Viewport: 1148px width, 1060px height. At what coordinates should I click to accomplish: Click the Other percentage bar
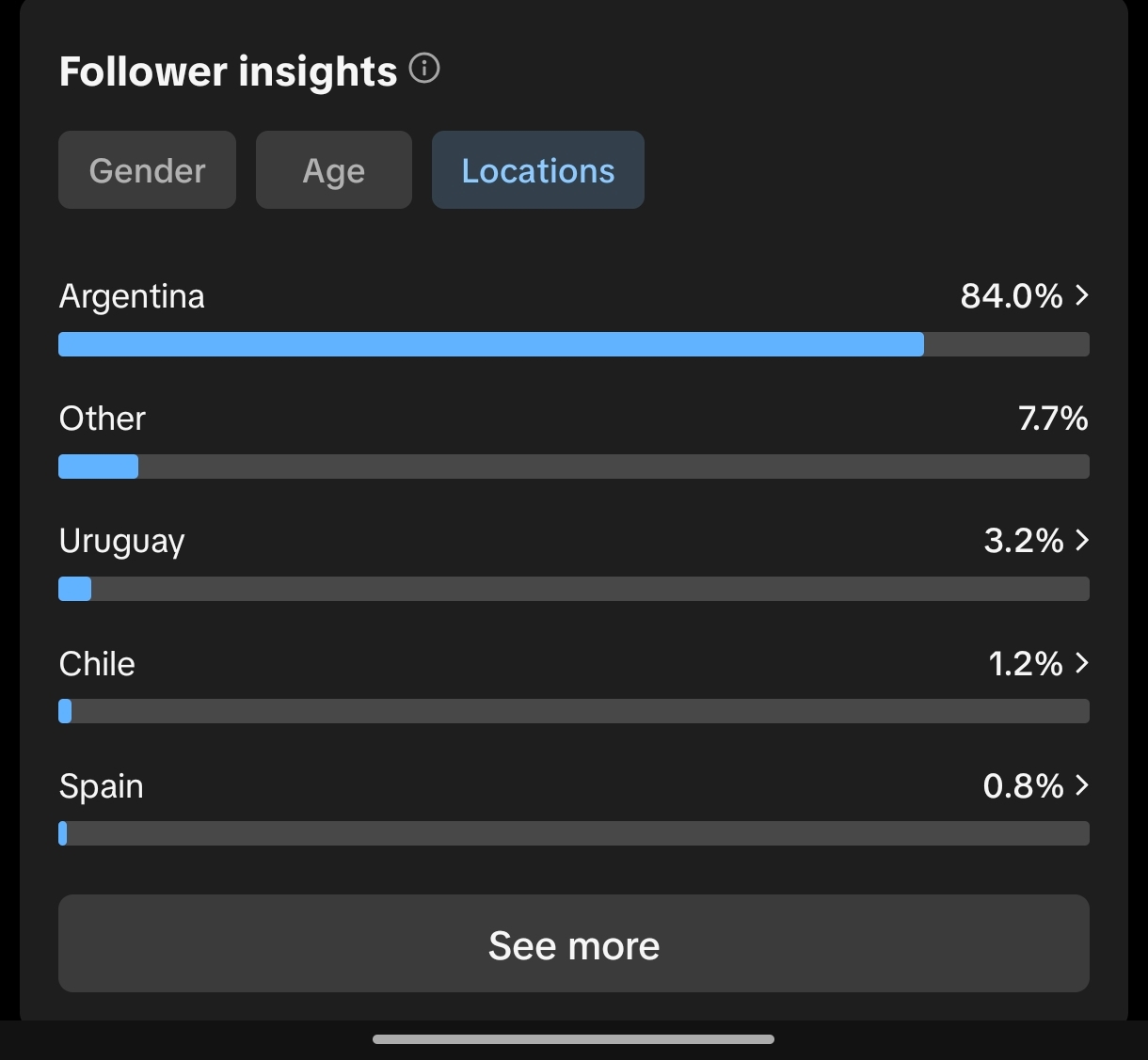click(574, 467)
